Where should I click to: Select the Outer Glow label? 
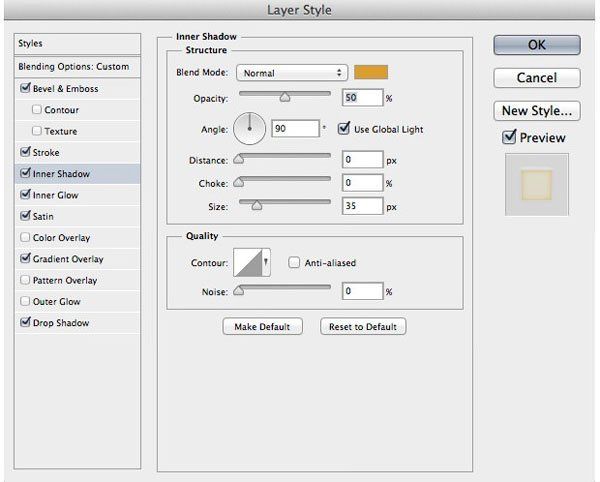pos(57,302)
